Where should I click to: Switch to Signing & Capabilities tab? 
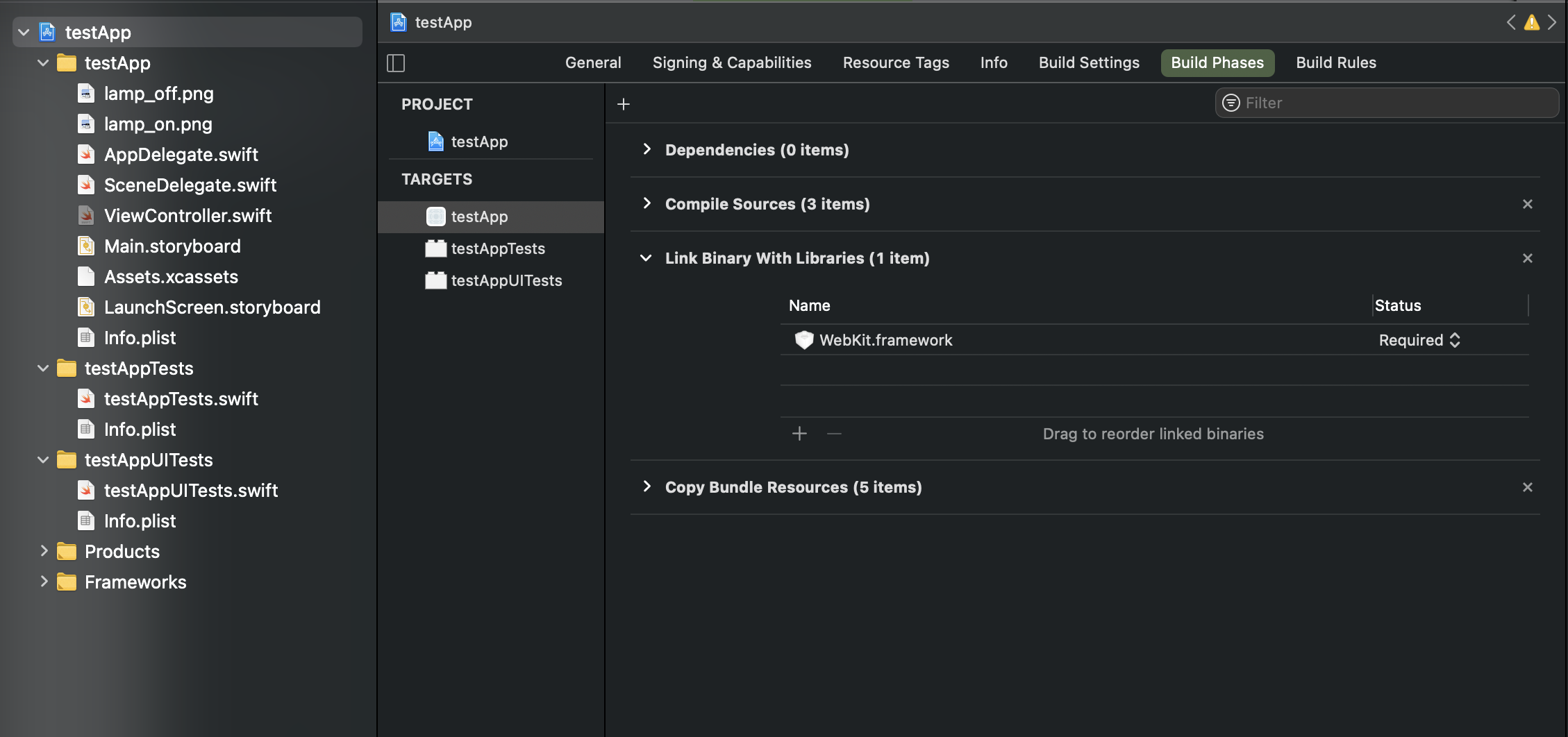(x=732, y=62)
